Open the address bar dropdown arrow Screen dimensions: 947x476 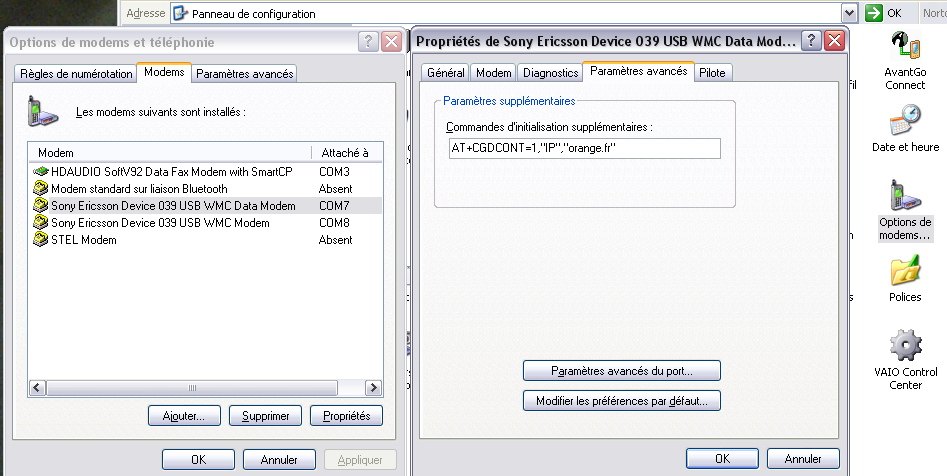849,13
